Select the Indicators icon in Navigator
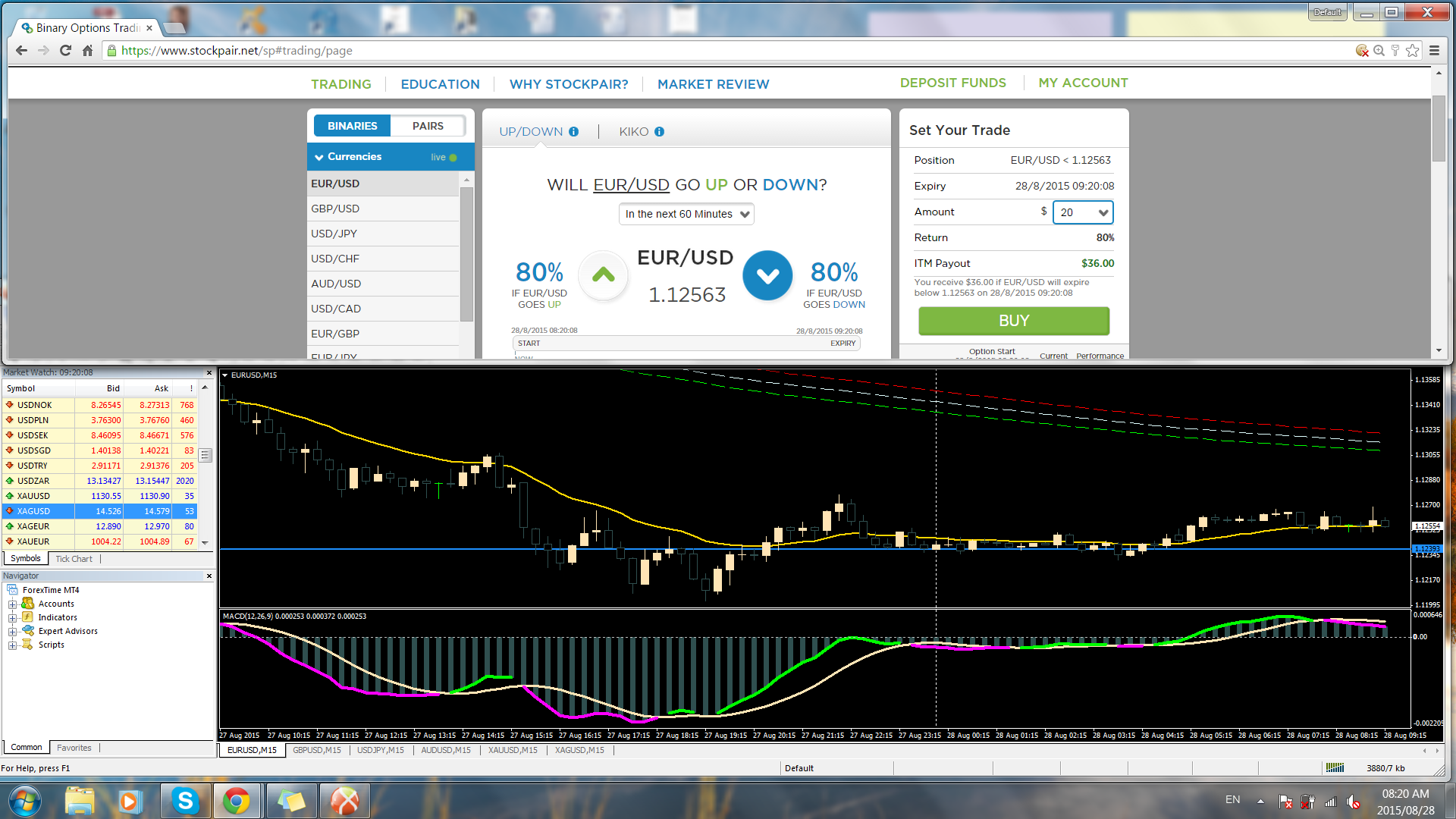Image resolution: width=1456 pixels, height=819 pixels. click(x=28, y=617)
